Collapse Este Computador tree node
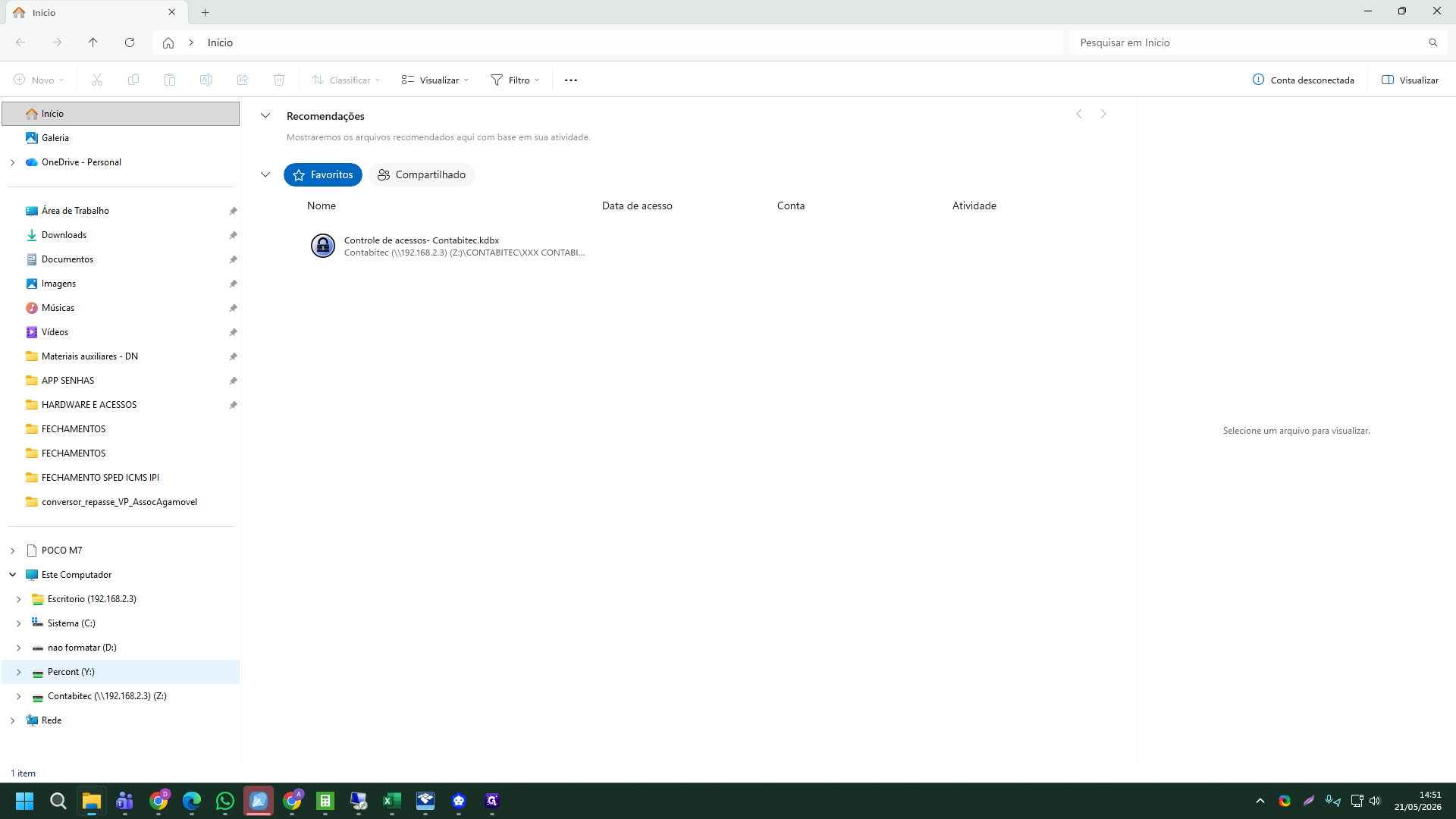Screen dimensions: 1456x819 click(x=13, y=575)
